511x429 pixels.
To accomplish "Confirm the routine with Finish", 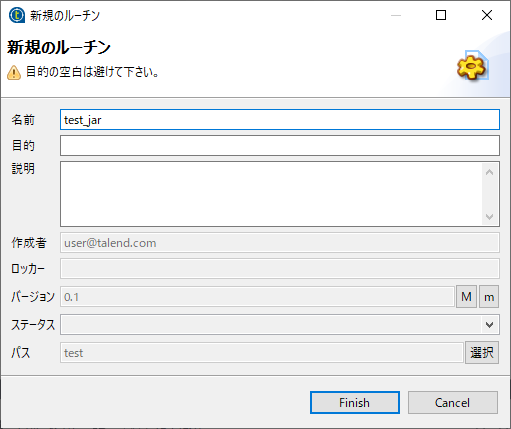I will pos(355,403).
